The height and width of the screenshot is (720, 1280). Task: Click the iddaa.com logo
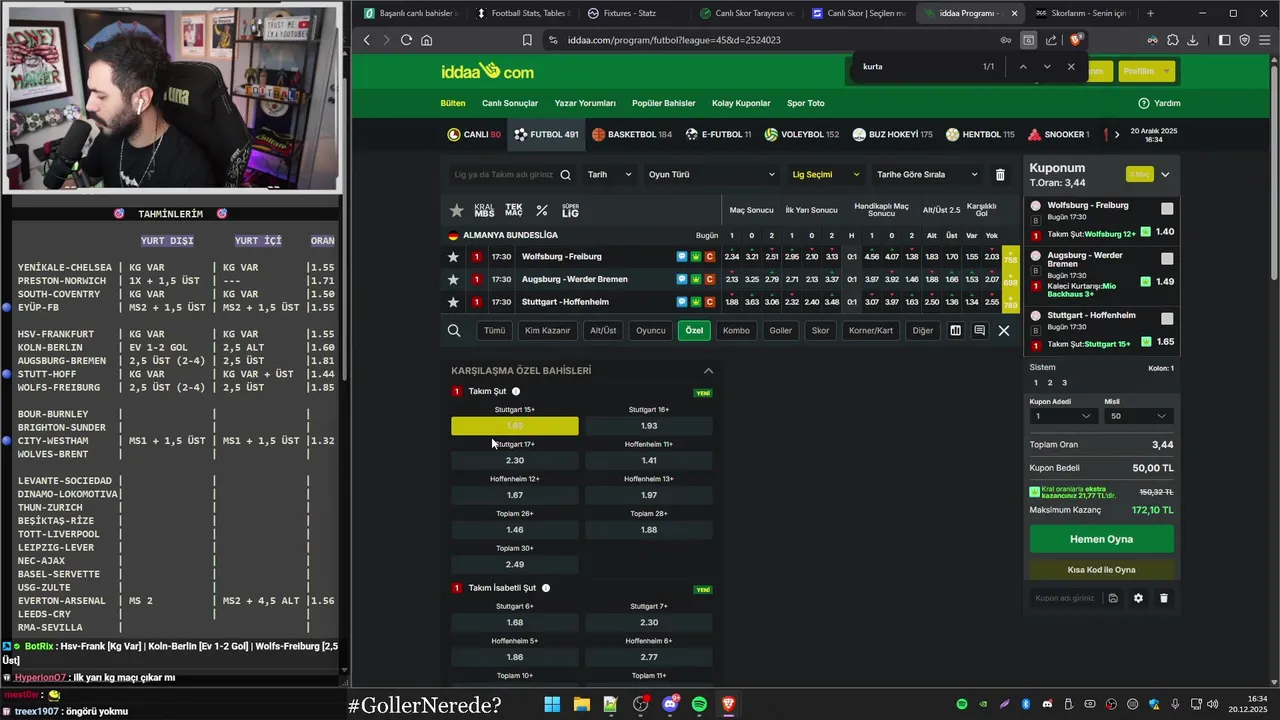tap(487, 71)
